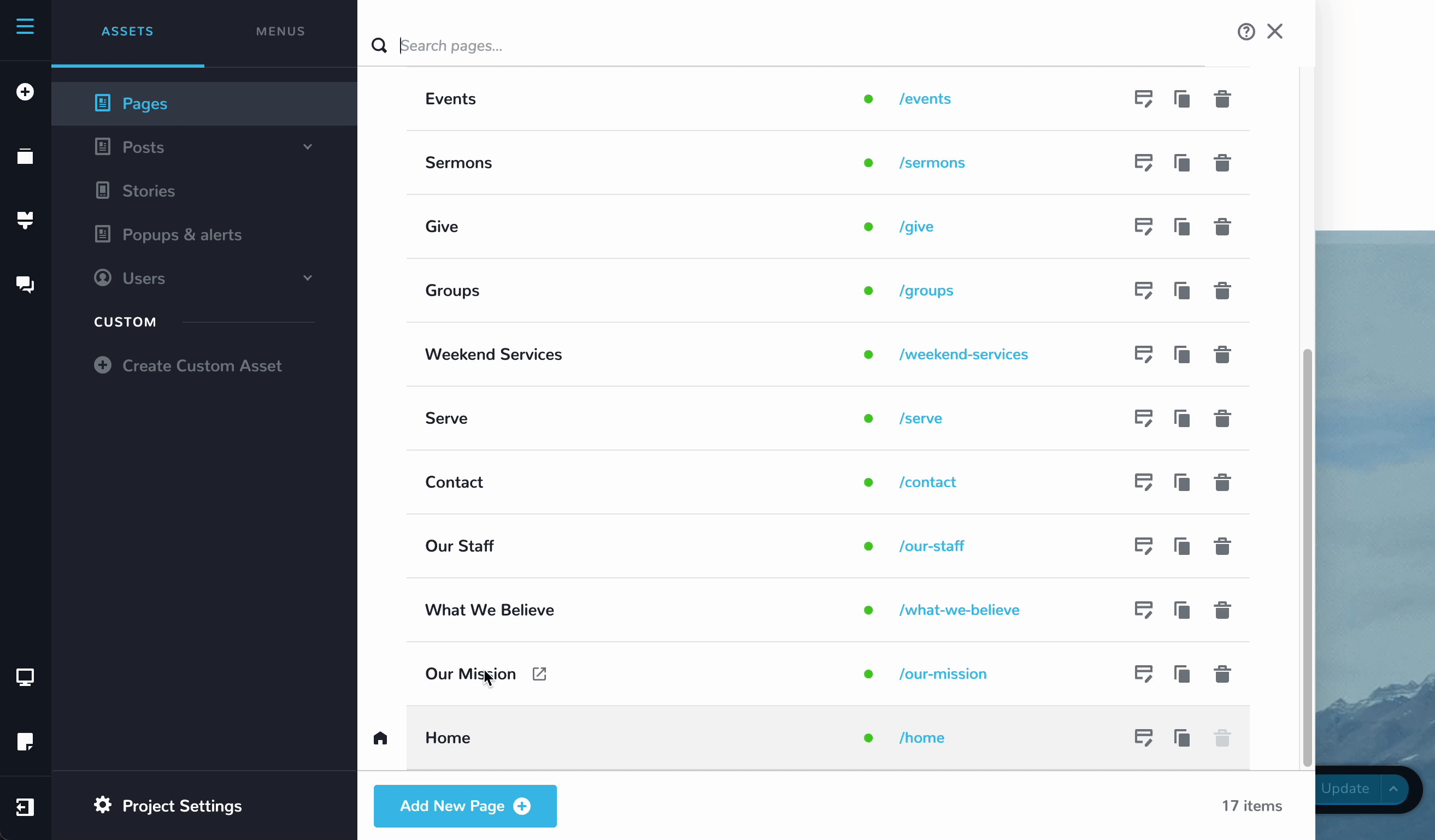
Task: Expand the Posts dropdown
Action: 308,146
